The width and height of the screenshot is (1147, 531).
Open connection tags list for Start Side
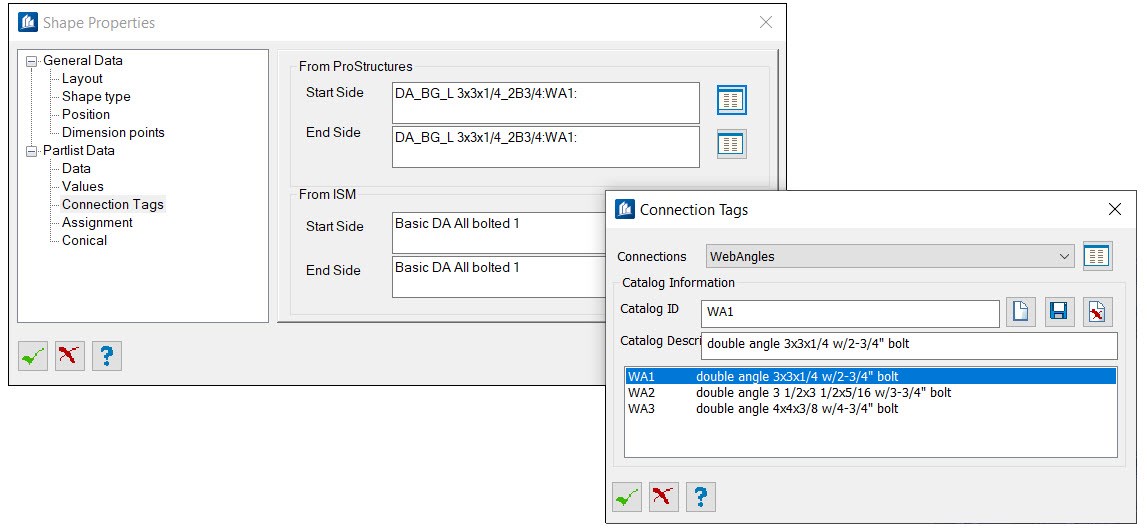click(731, 100)
